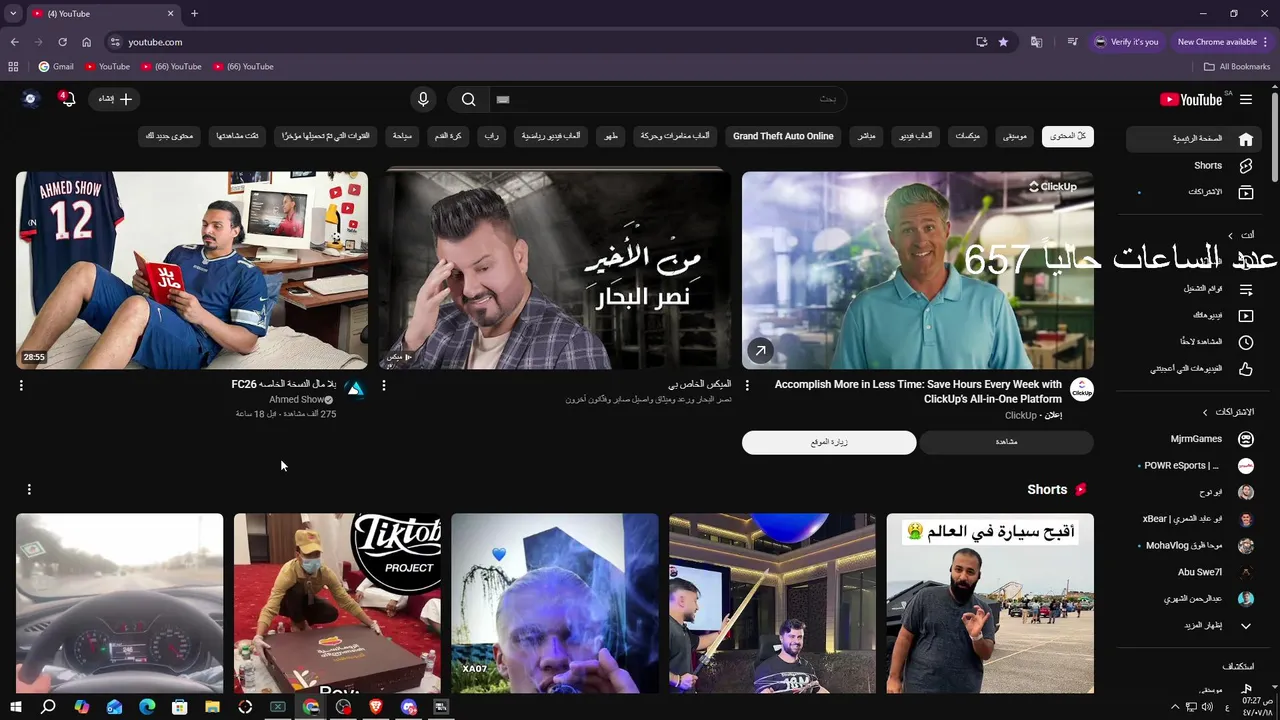The width and height of the screenshot is (1280, 720).
Task: Click the زيارة الموقع button
Action: point(829,442)
